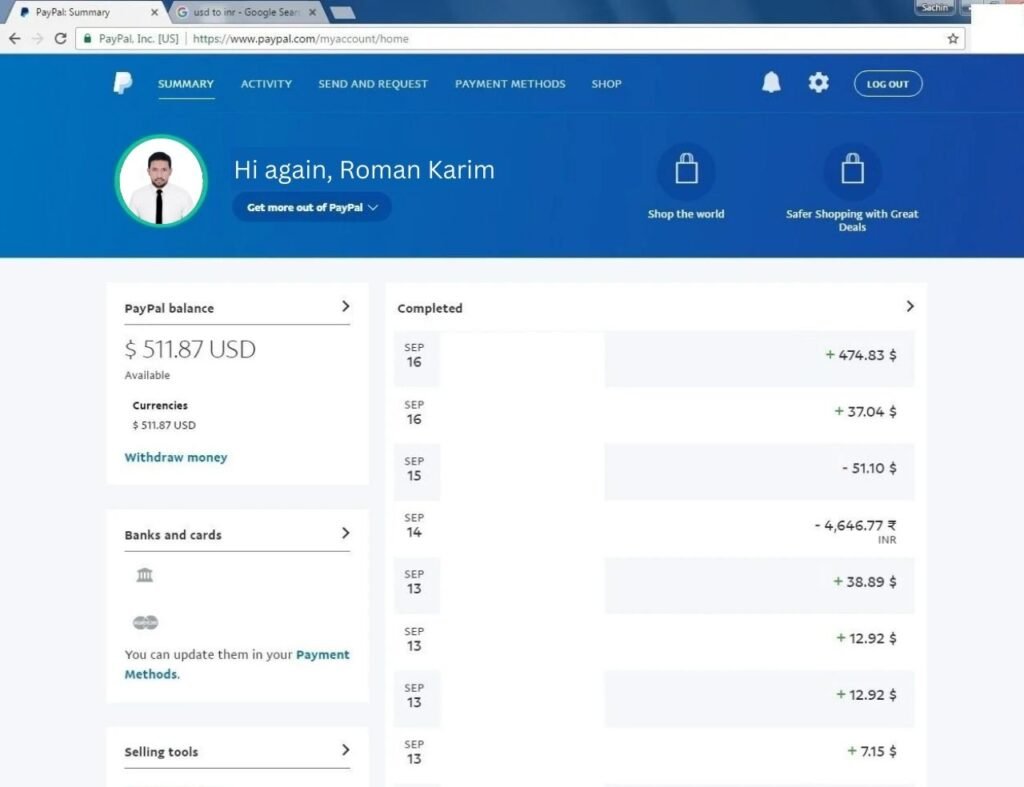Screen dimensions: 1024x787
Task: Expand the PayPal balance chevron
Action: point(345,306)
